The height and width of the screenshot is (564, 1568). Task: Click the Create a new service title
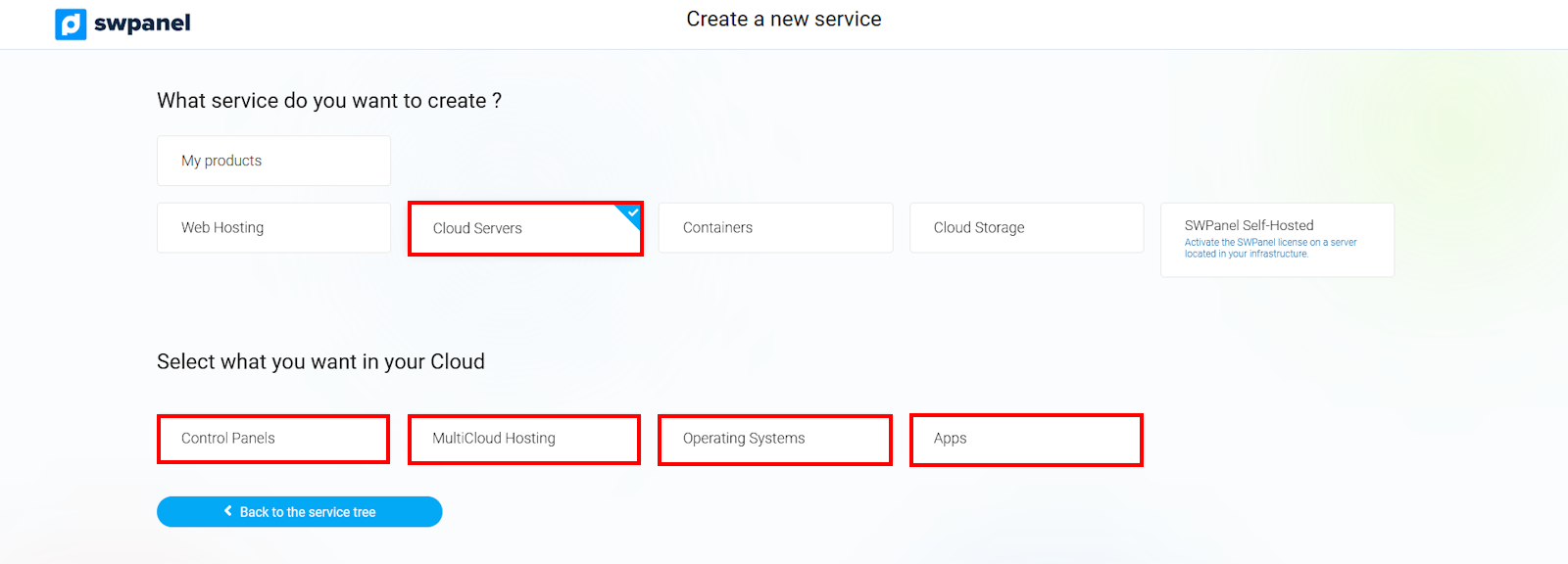pos(783,20)
